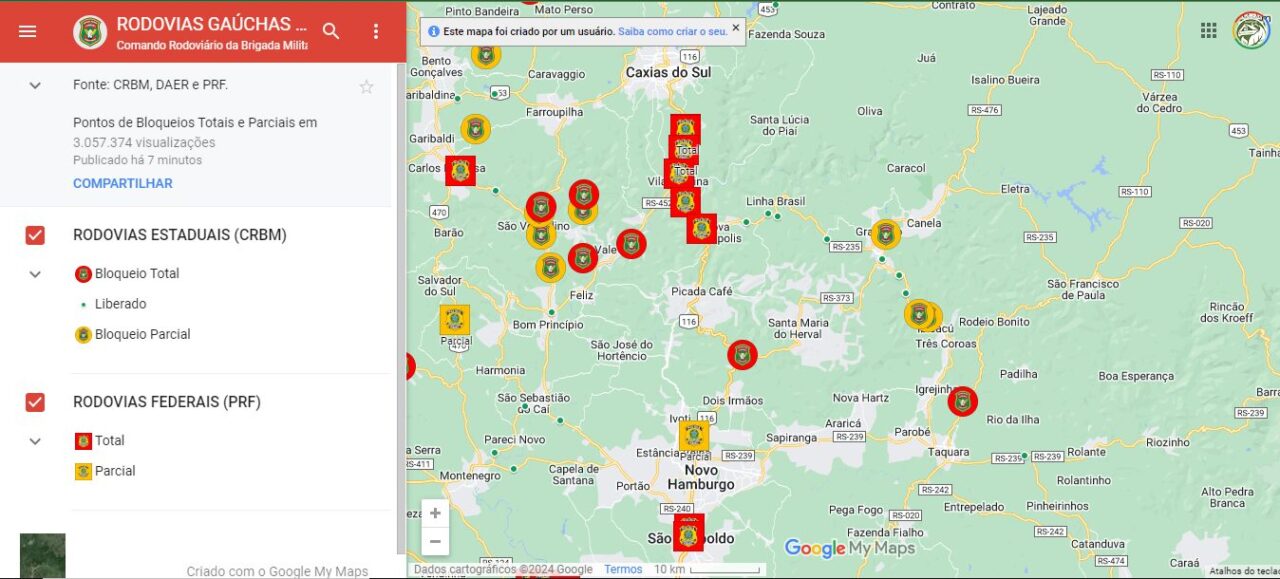The width and height of the screenshot is (1280, 579).
Task: Star this map with the star icon
Action: click(x=366, y=87)
